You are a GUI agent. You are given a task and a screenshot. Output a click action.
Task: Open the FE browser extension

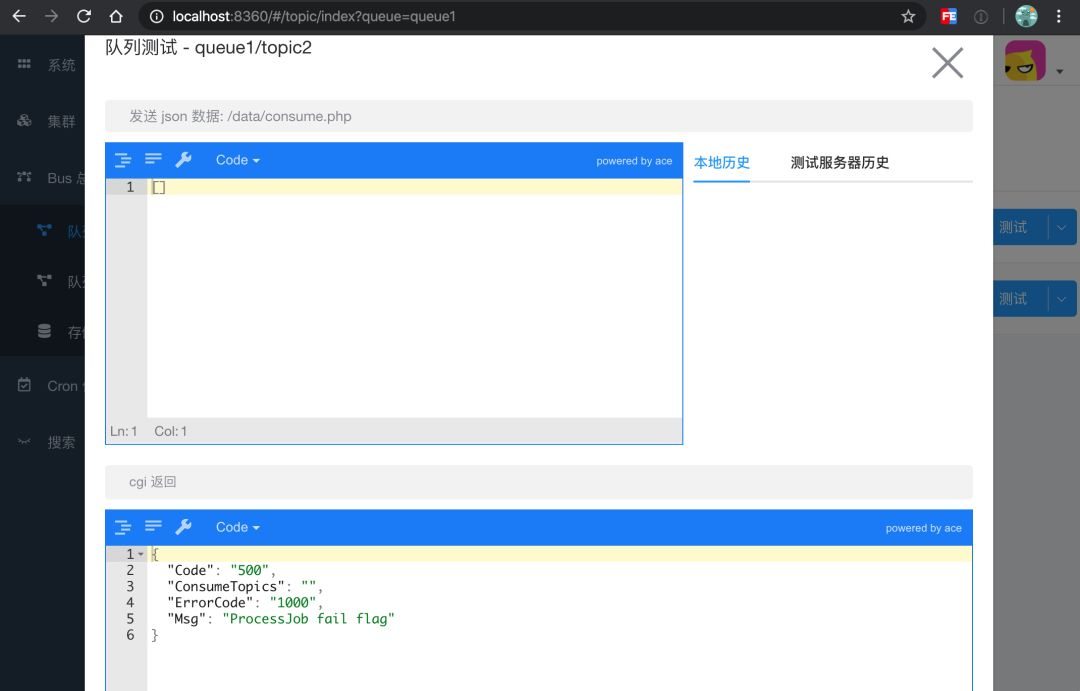[x=948, y=17]
